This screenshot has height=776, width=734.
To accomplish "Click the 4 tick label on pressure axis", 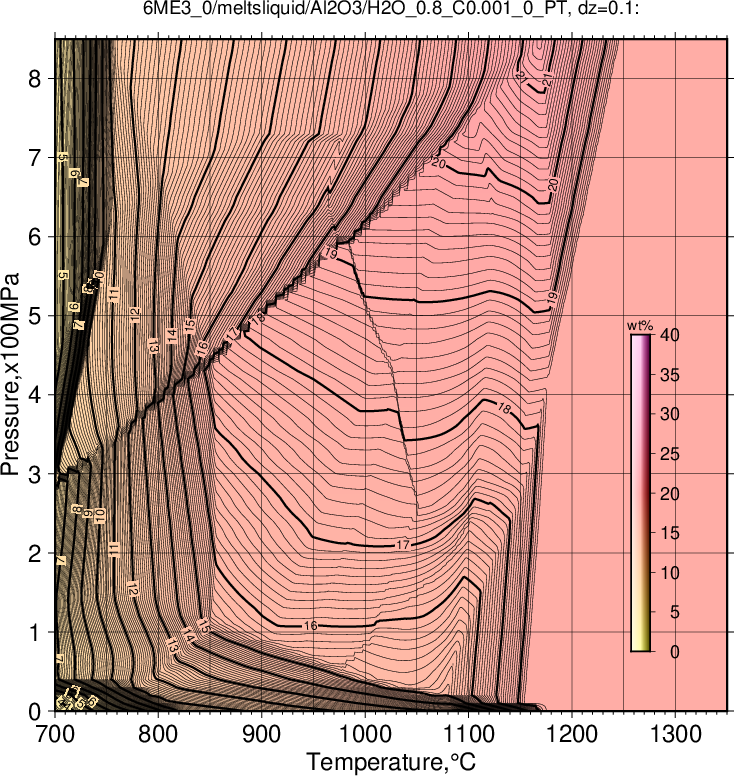I will coord(35,395).
